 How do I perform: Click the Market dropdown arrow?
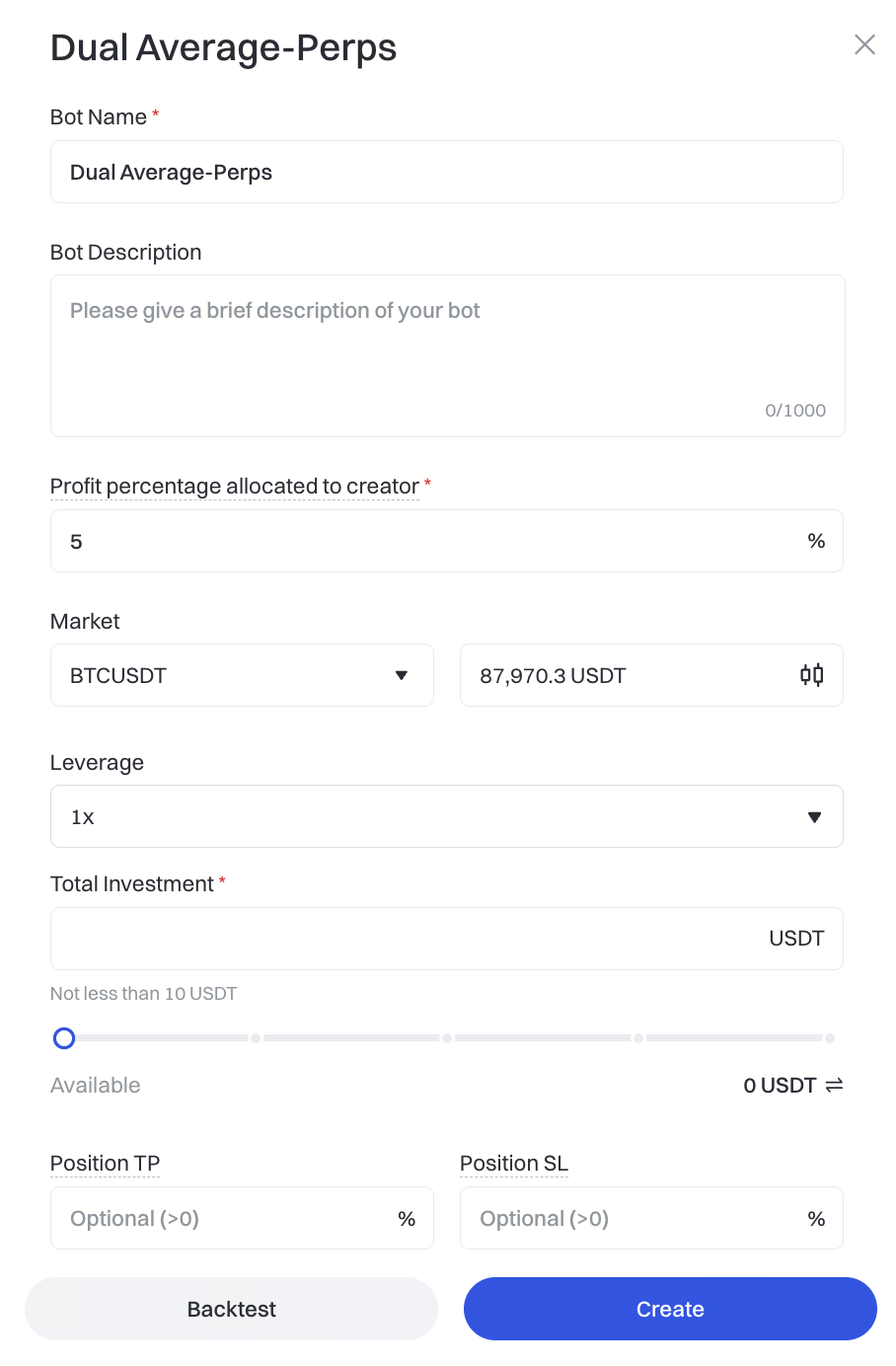402,675
